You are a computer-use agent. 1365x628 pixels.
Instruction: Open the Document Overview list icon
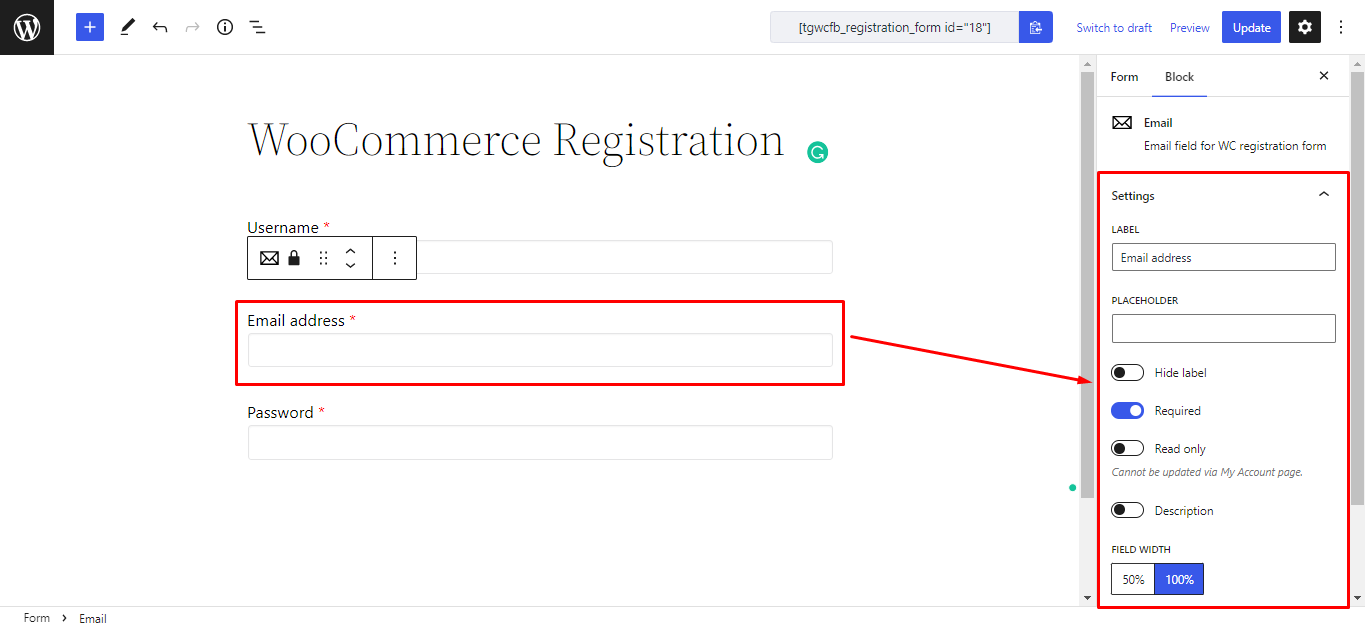point(257,27)
